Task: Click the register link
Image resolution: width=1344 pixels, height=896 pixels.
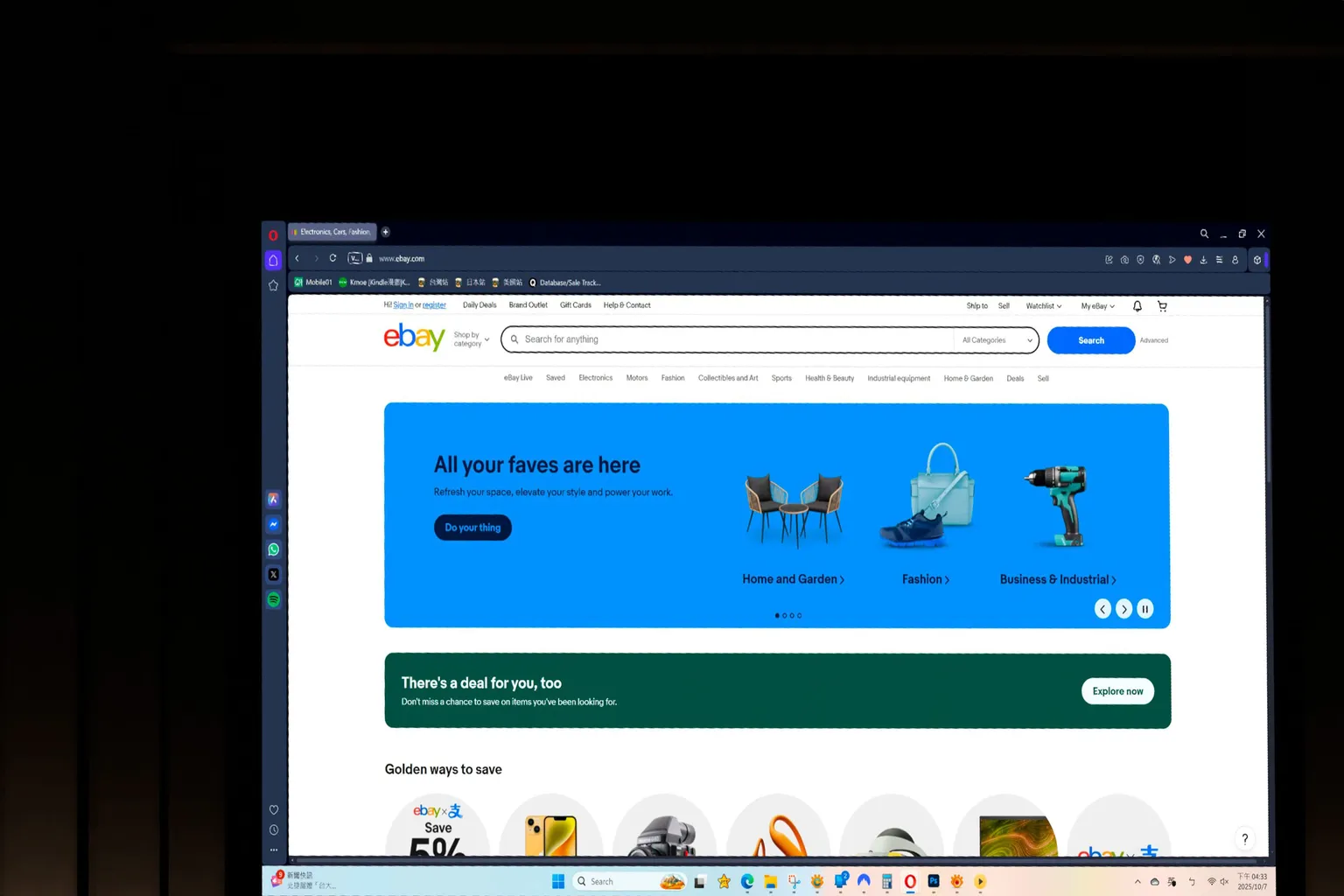Action: pos(434,305)
